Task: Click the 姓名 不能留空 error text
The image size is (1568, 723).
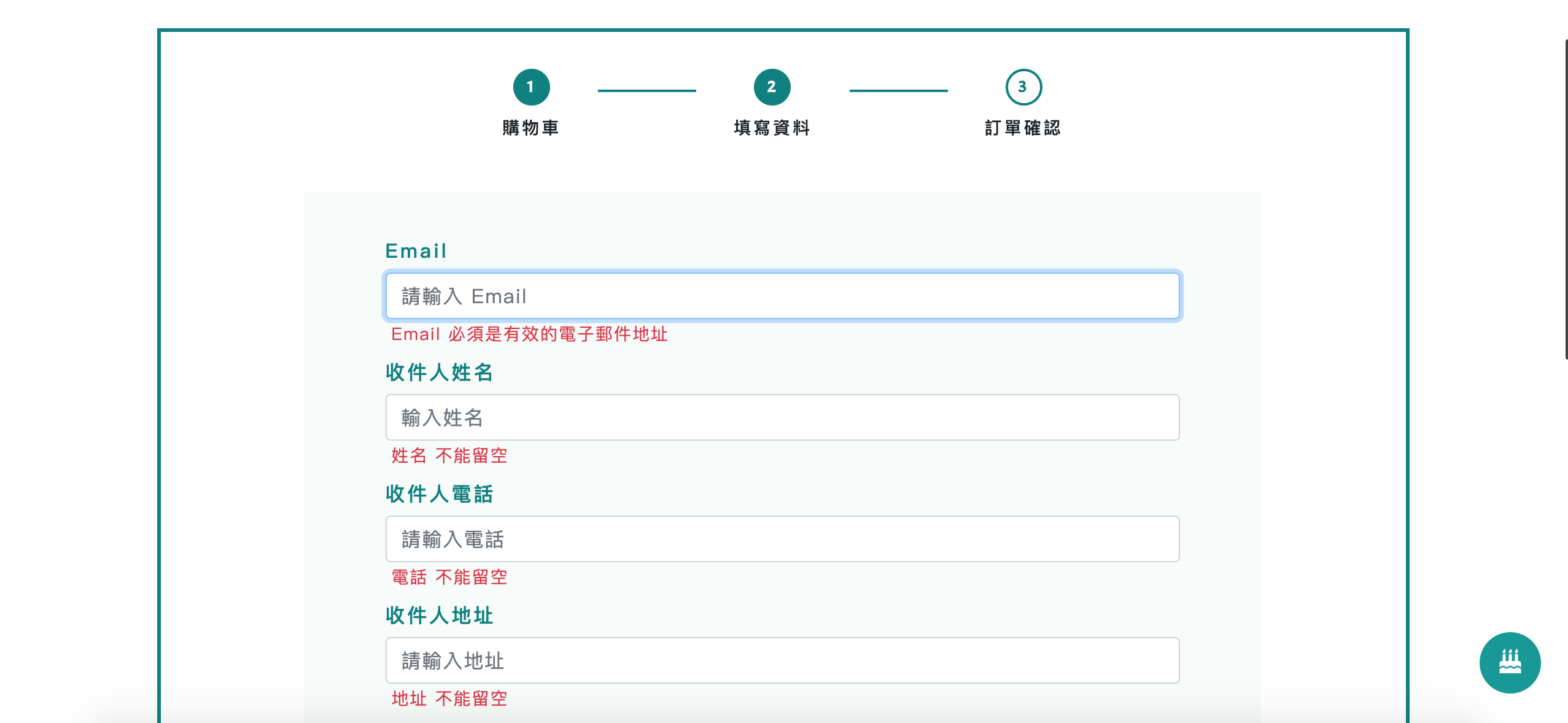Action: click(x=448, y=455)
